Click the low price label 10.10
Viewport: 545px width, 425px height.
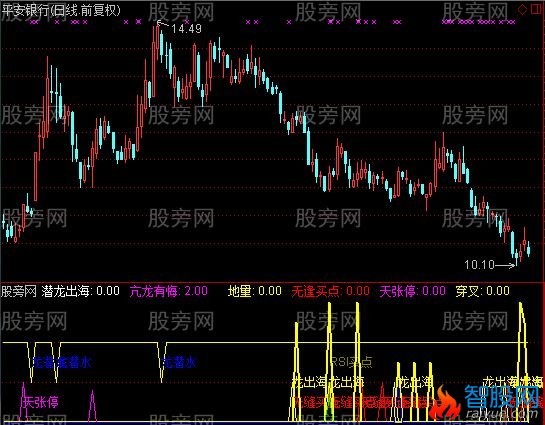point(479,265)
